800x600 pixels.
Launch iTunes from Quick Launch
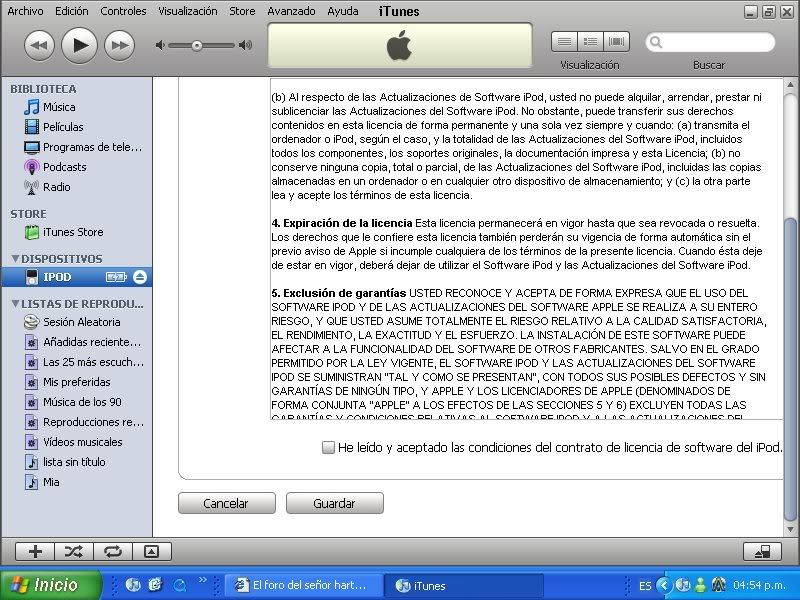(133, 585)
